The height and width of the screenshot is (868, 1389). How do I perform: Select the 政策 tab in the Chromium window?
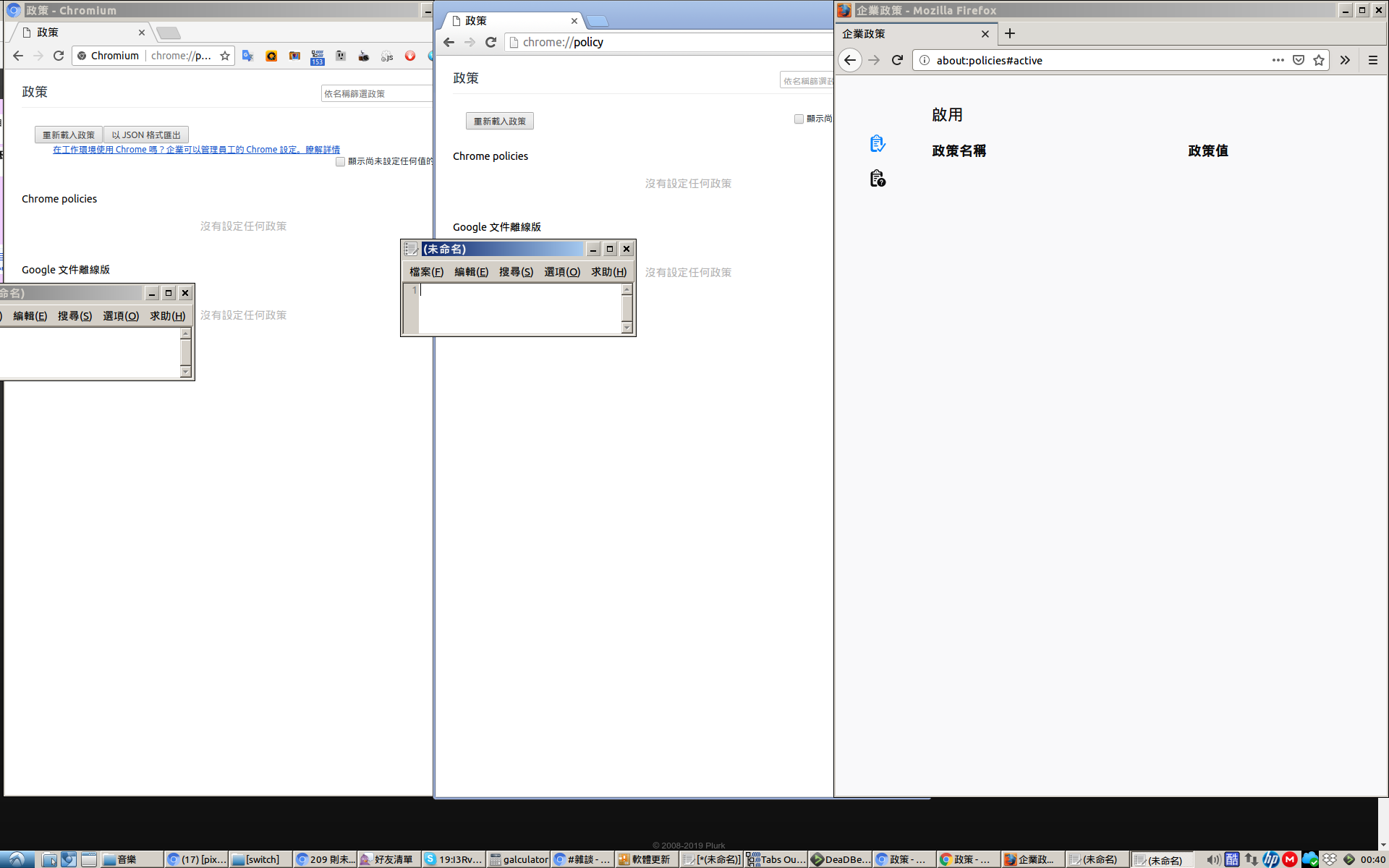[80, 33]
